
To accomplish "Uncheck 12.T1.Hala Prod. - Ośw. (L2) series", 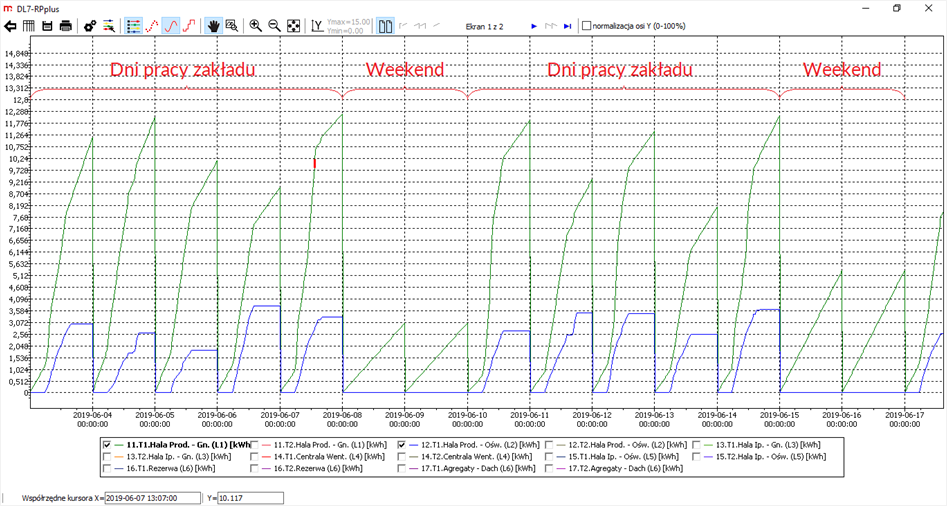I will [402, 445].
